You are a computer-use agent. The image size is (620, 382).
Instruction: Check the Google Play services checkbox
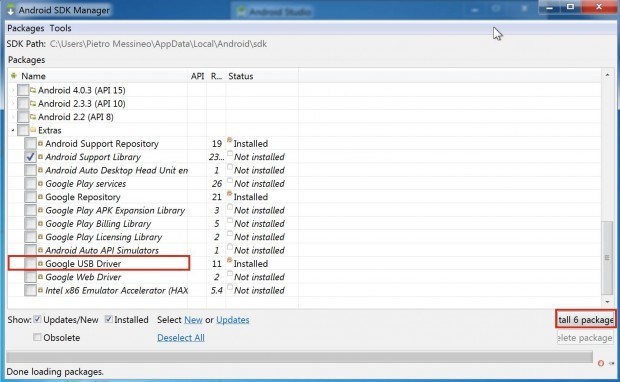(30, 184)
